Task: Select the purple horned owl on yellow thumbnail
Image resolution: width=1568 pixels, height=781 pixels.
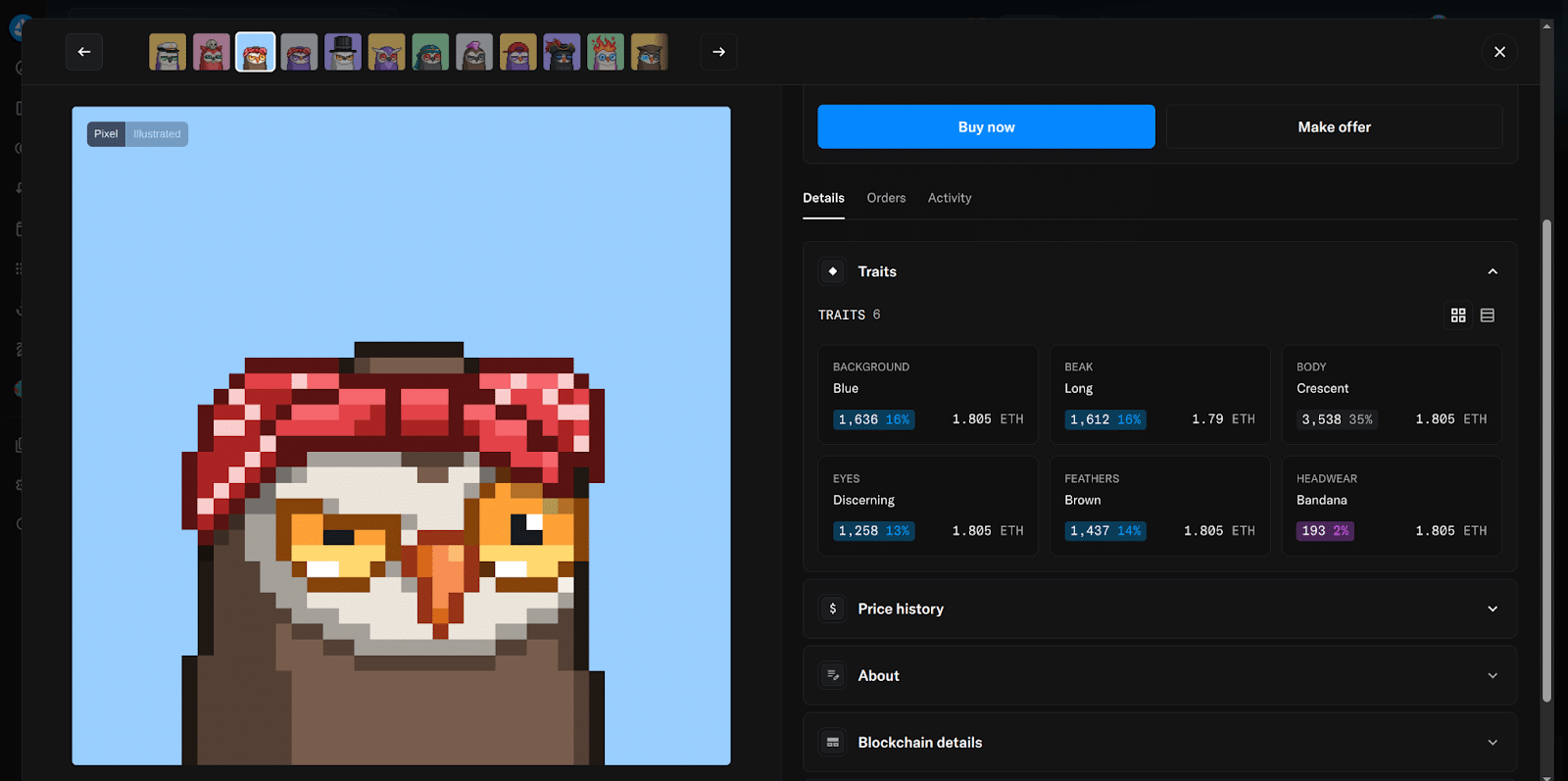Action: tap(386, 52)
